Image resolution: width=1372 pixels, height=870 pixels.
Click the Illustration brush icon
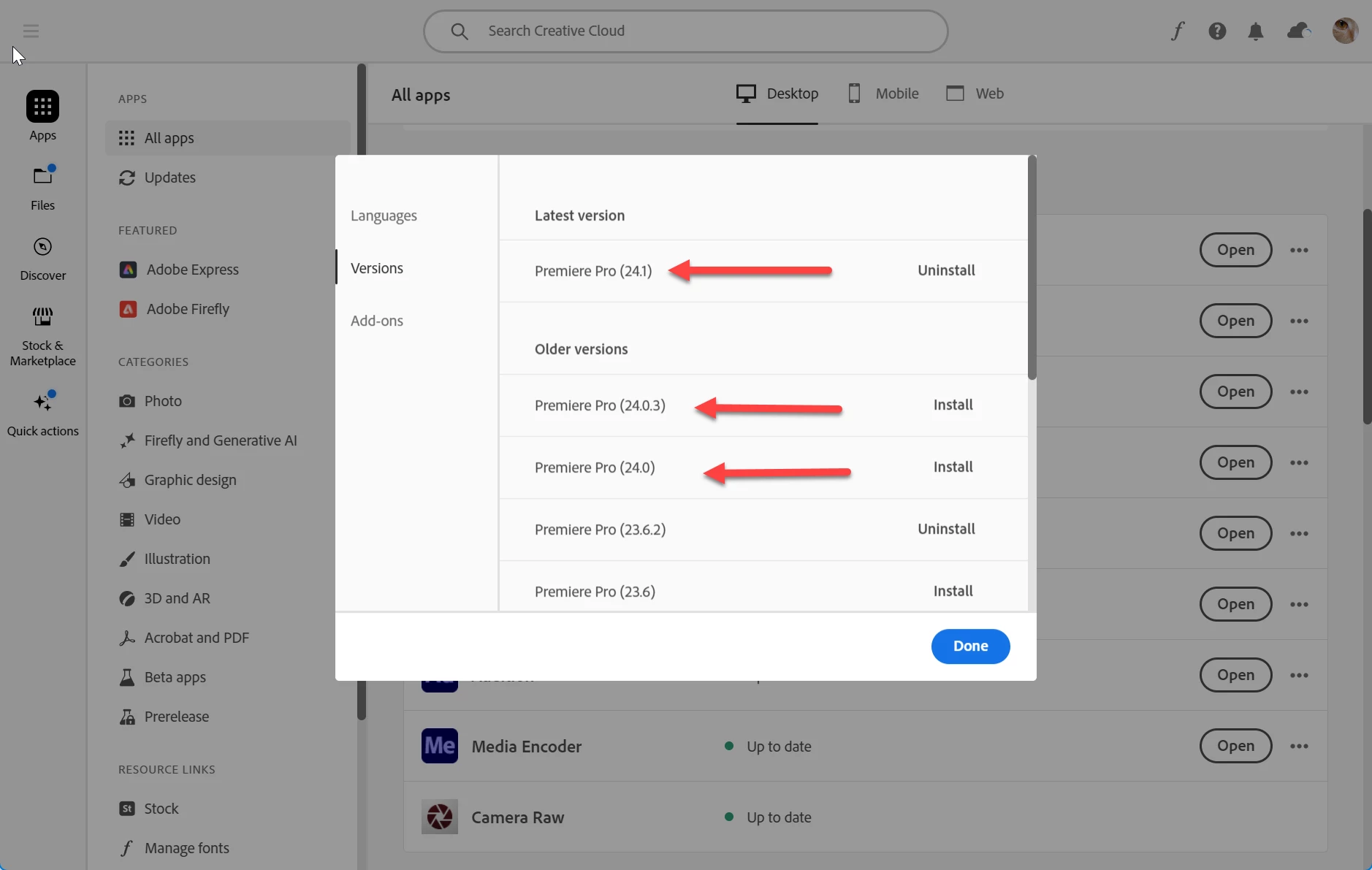point(127,559)
